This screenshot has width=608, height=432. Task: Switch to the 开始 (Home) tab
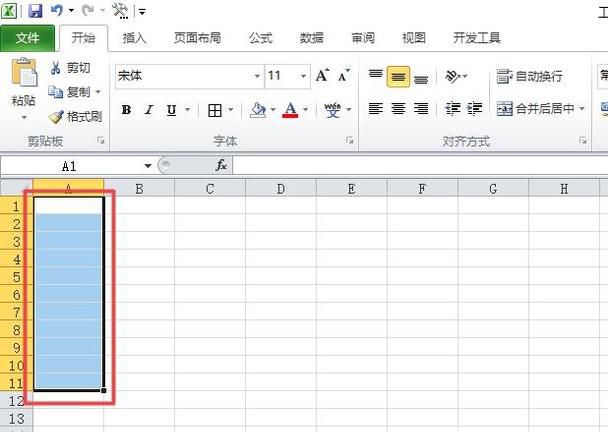coord(83,38)
